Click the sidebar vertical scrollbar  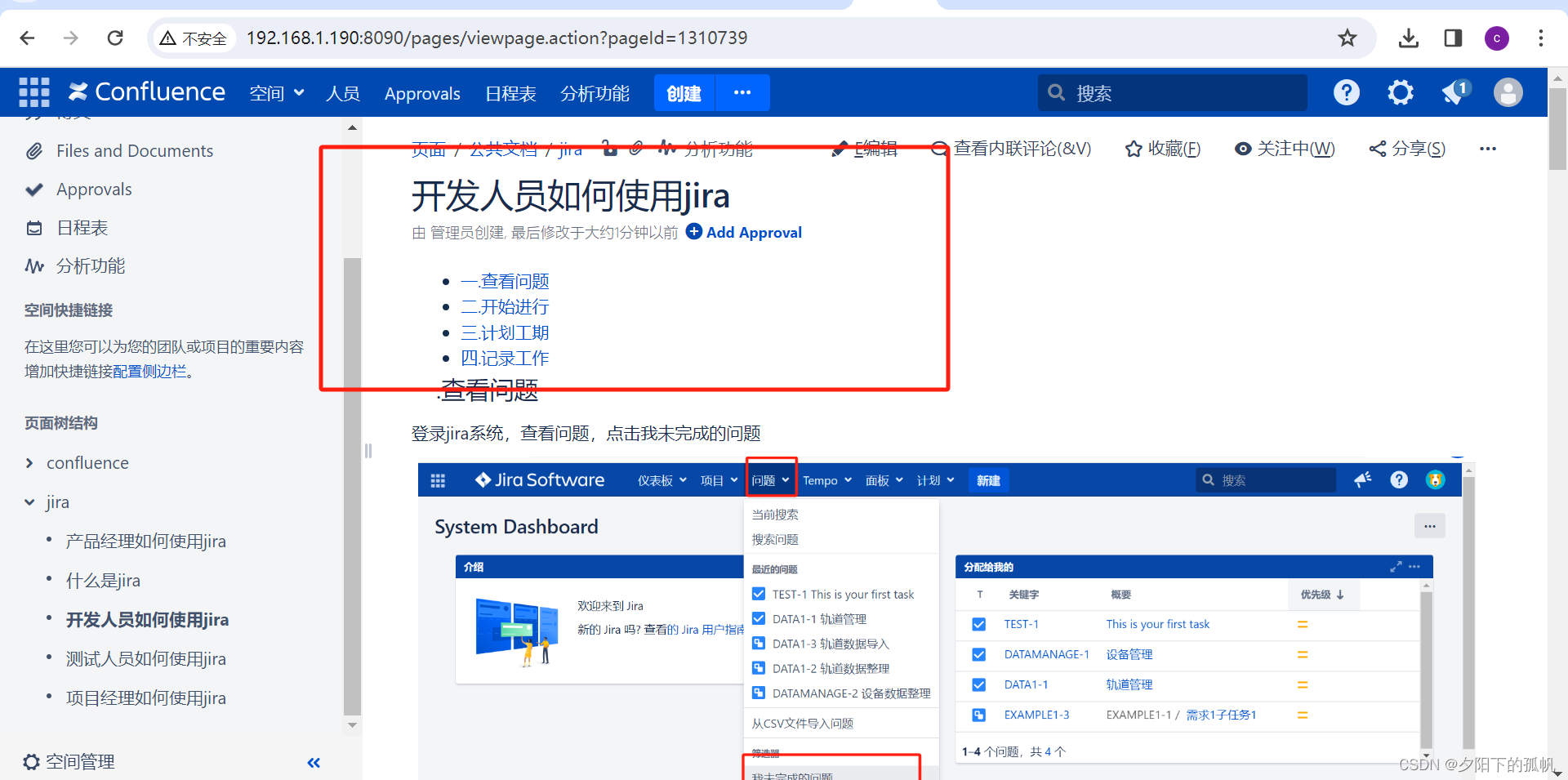tap(352, 485)
